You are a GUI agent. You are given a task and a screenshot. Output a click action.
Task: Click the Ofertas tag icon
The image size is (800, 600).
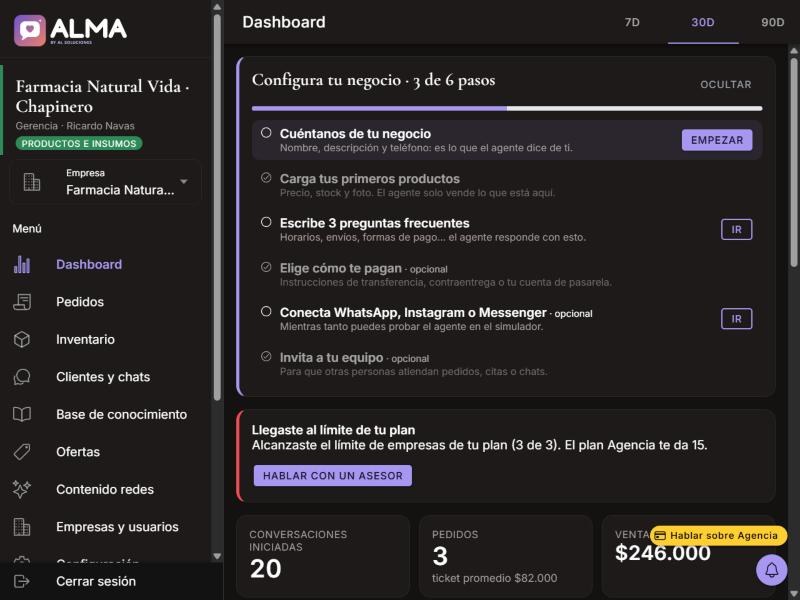pos(21,452)
